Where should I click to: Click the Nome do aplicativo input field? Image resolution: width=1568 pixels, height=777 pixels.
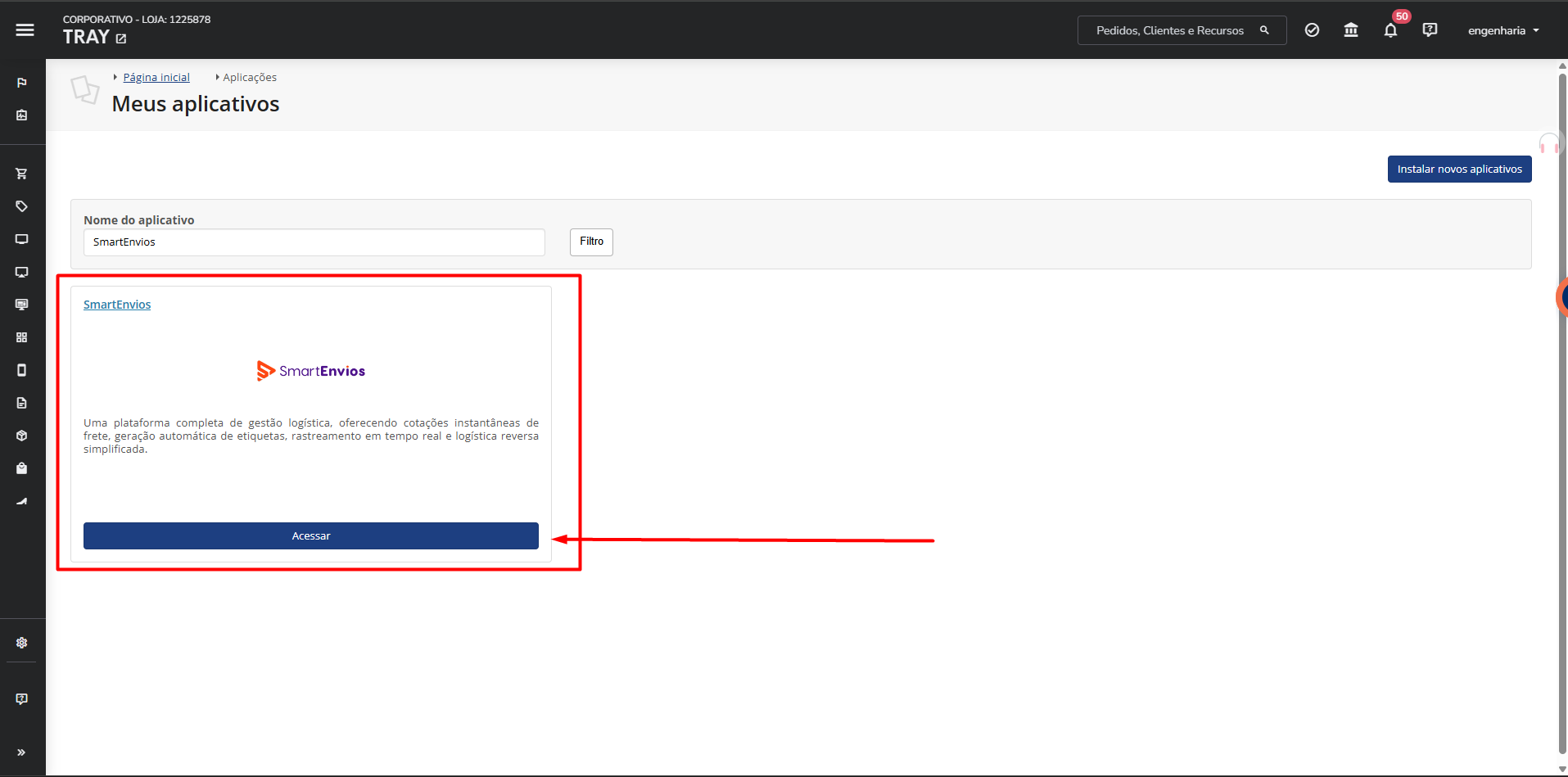[x=314, y=242]
